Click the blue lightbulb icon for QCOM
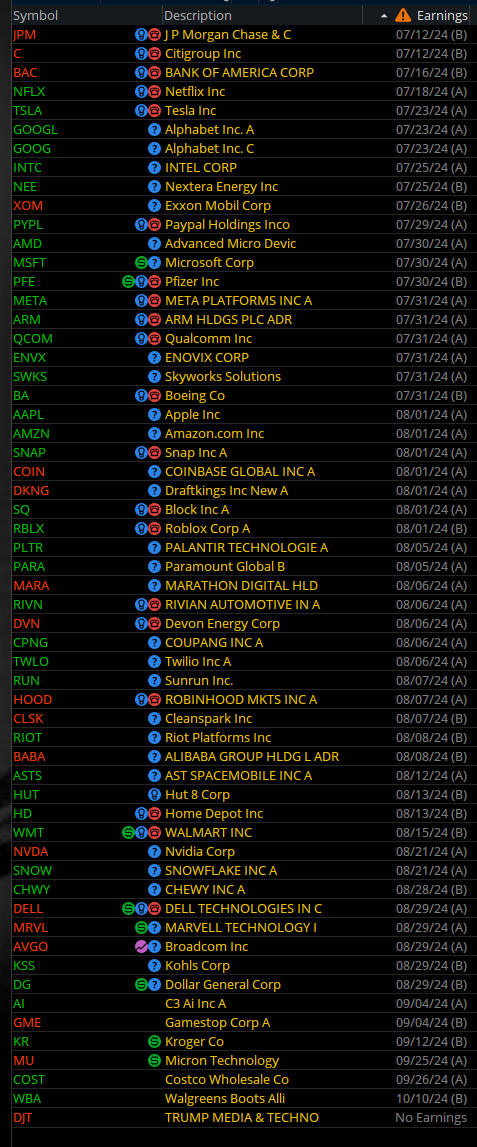Image resolution: width=477 pixels, height=1147 pixels. click(141, 339)
